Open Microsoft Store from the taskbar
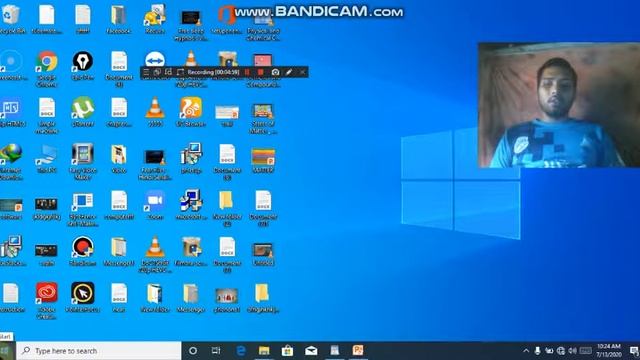Viewport: 640px width, 360px height. 287,351
